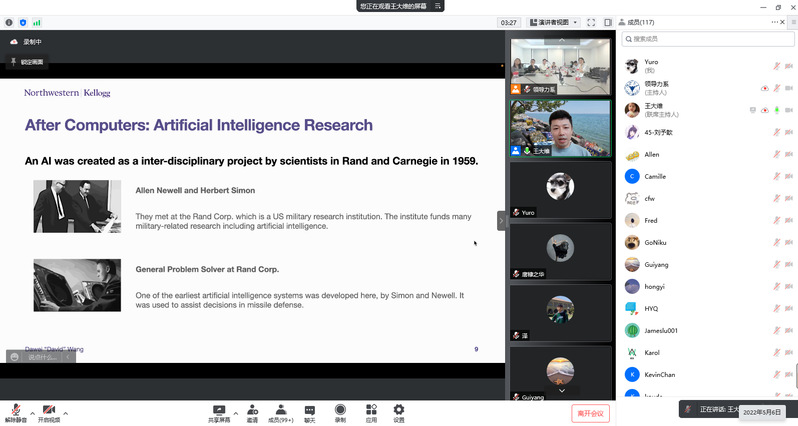The width and height of the screenshot is (798, 426).
Task: Collapse the video strip using the side arrow
Action: pyautogui.click(x=502, y=219)
